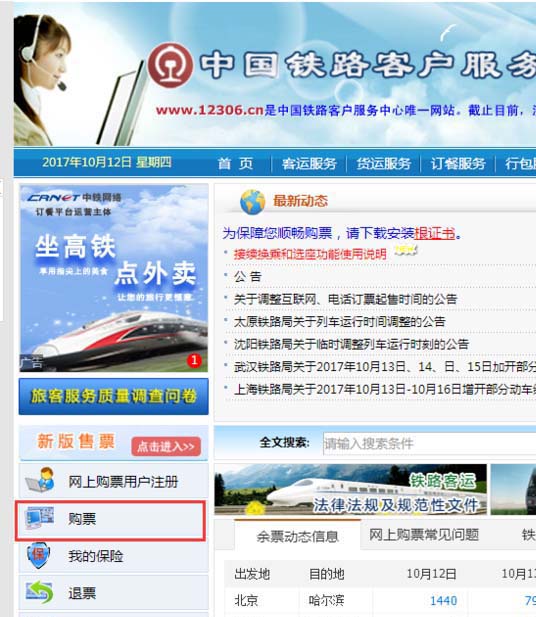Focus the 全文搜索 search input field

click(429, 443)
